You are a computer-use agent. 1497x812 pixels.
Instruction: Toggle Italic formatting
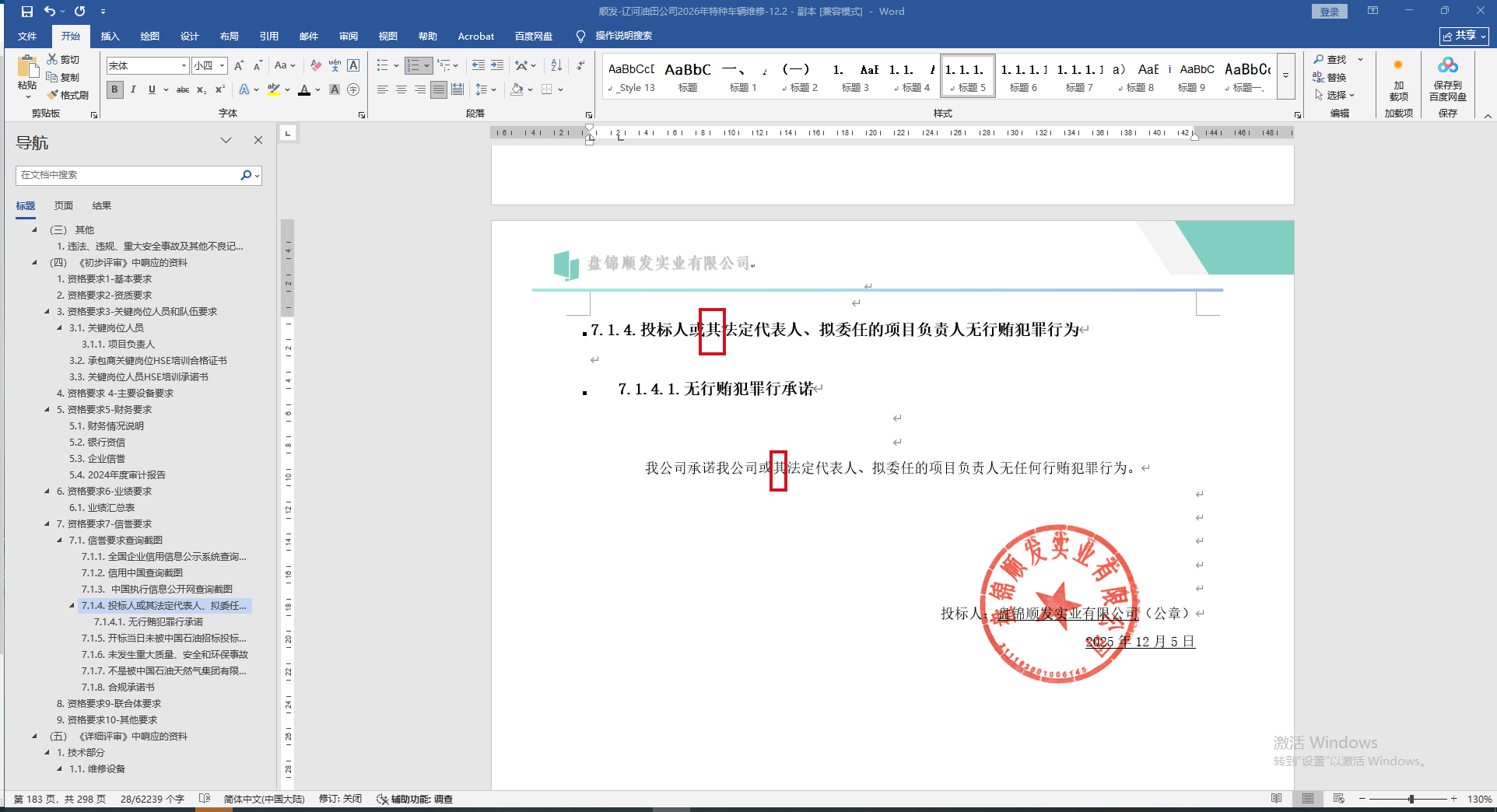(x=133, y=89)
